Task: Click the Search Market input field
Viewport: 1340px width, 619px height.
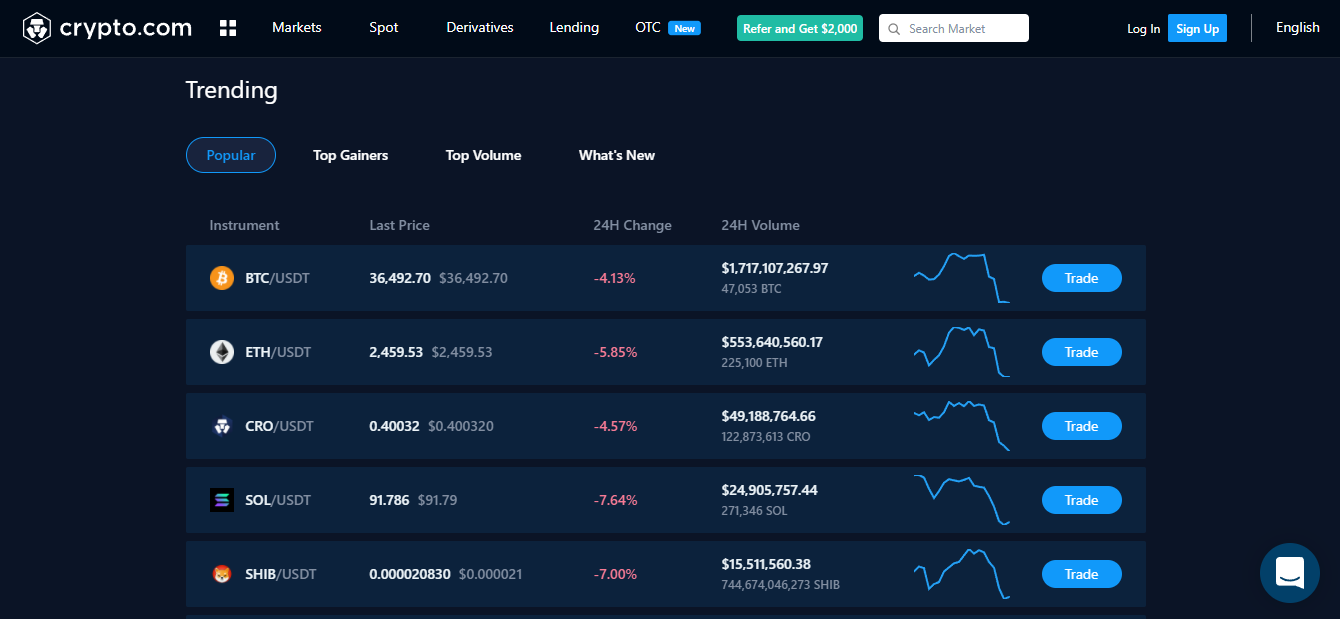Action: point(954,29)
